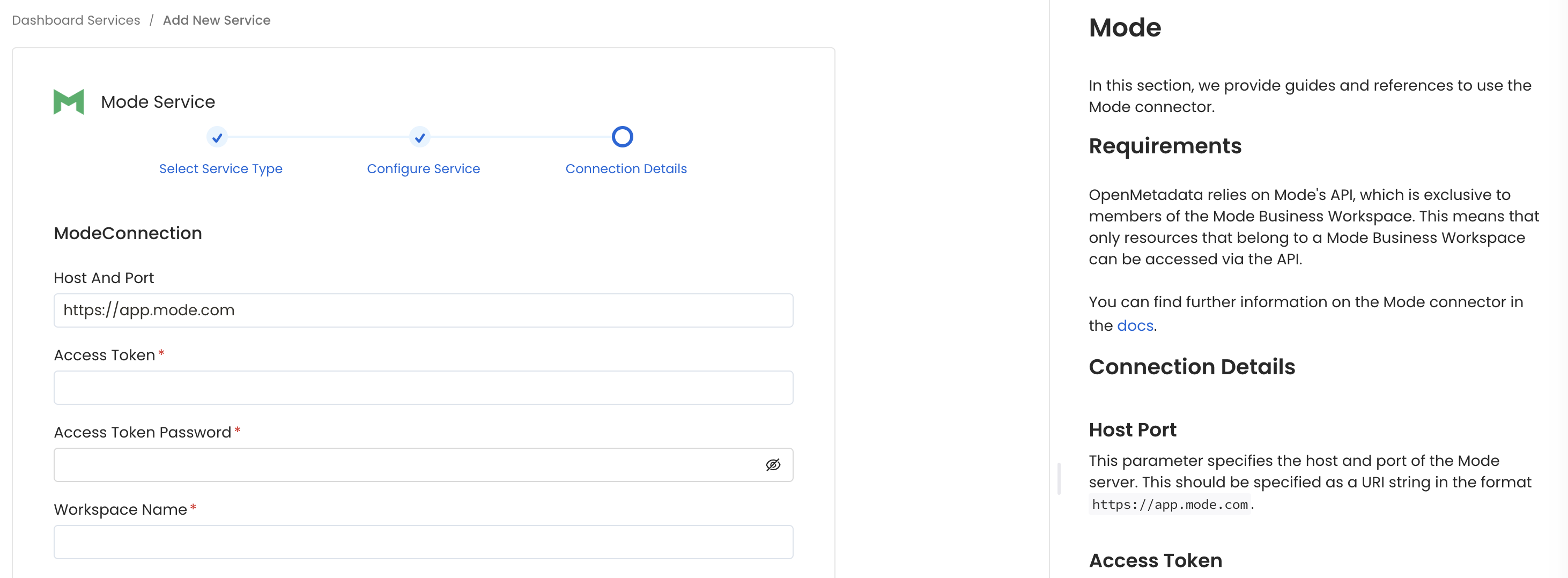
Task: Click the Host Port heading in docs panel
Action: tap(1131, 429)
